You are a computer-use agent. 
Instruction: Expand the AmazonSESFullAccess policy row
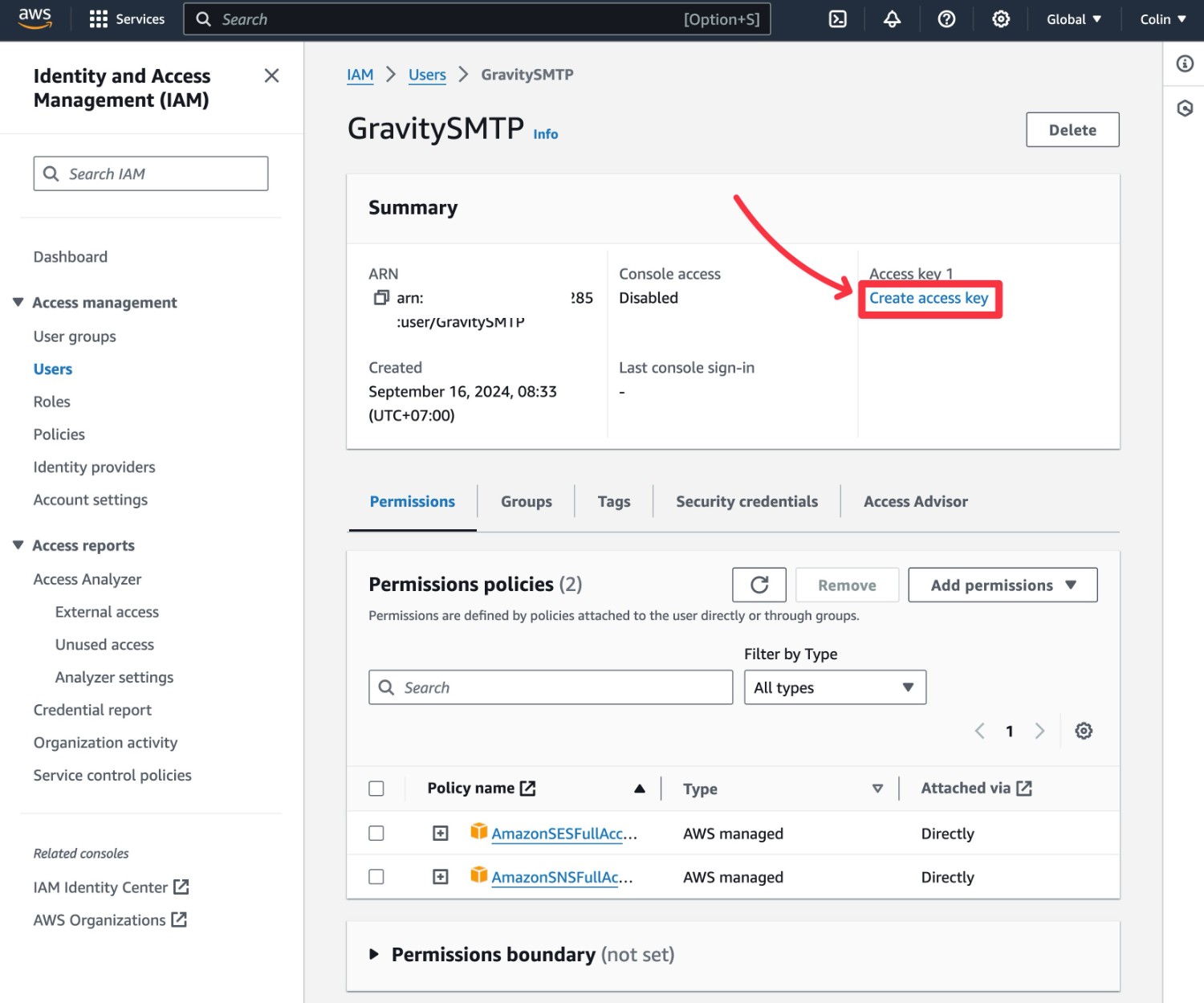pos(441,834)
